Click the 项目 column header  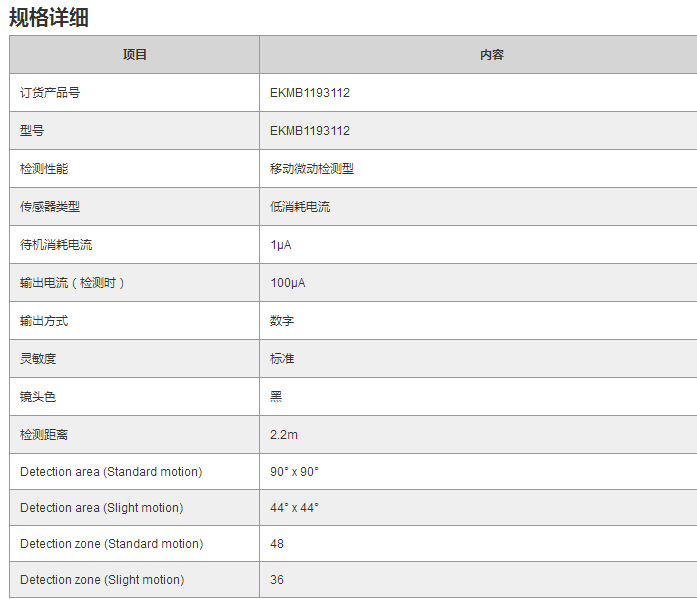(134, 55)
